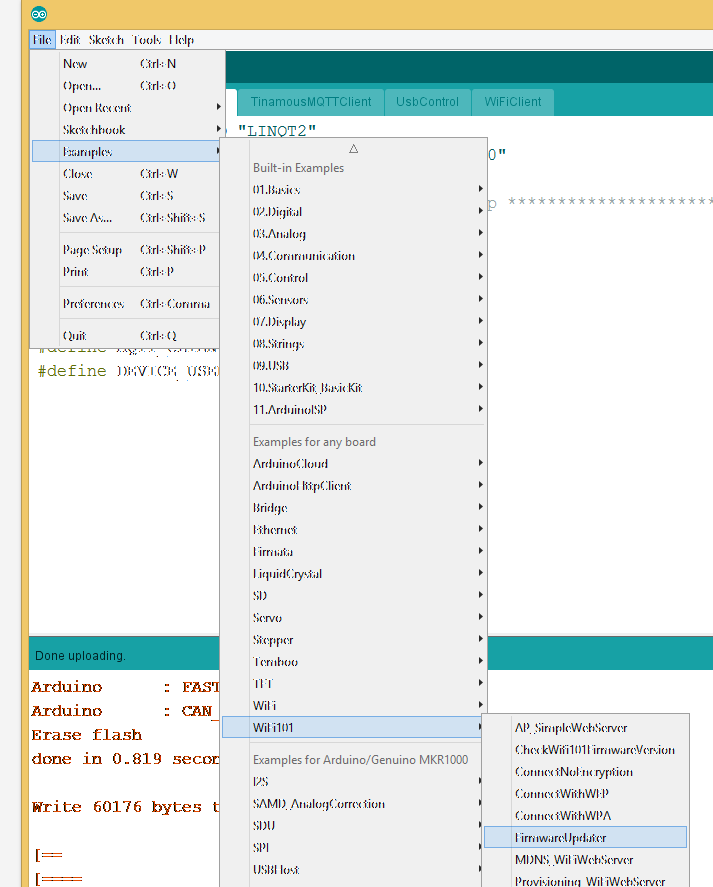Select ConnectWithWPA example sketch
Viewport: 713px width, 887px height.
pos(562,816)
